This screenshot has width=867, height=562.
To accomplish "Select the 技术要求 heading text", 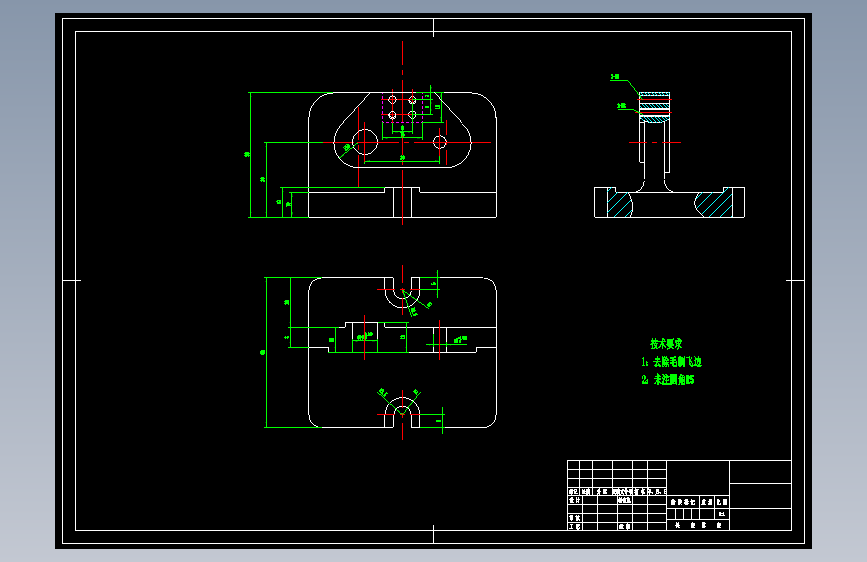I will (x=666, y=344).
